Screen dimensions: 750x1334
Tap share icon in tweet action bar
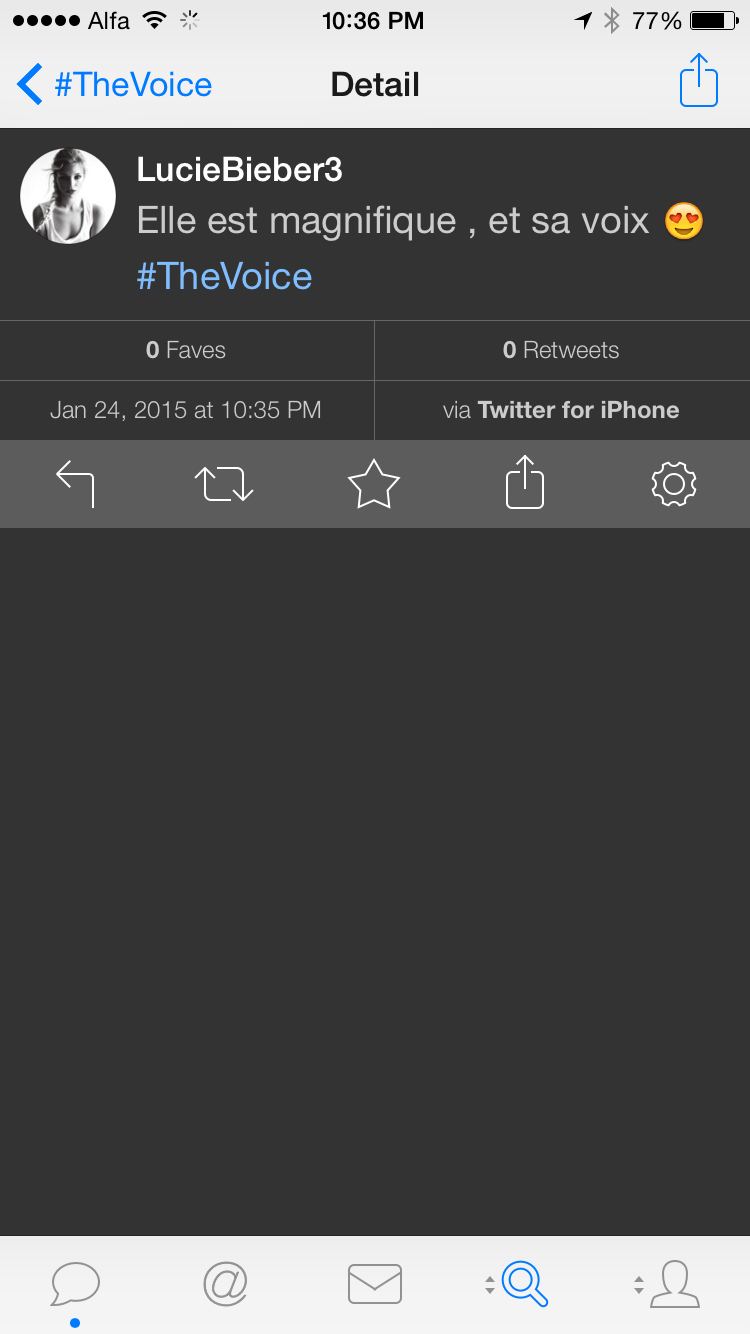(525, 484)
